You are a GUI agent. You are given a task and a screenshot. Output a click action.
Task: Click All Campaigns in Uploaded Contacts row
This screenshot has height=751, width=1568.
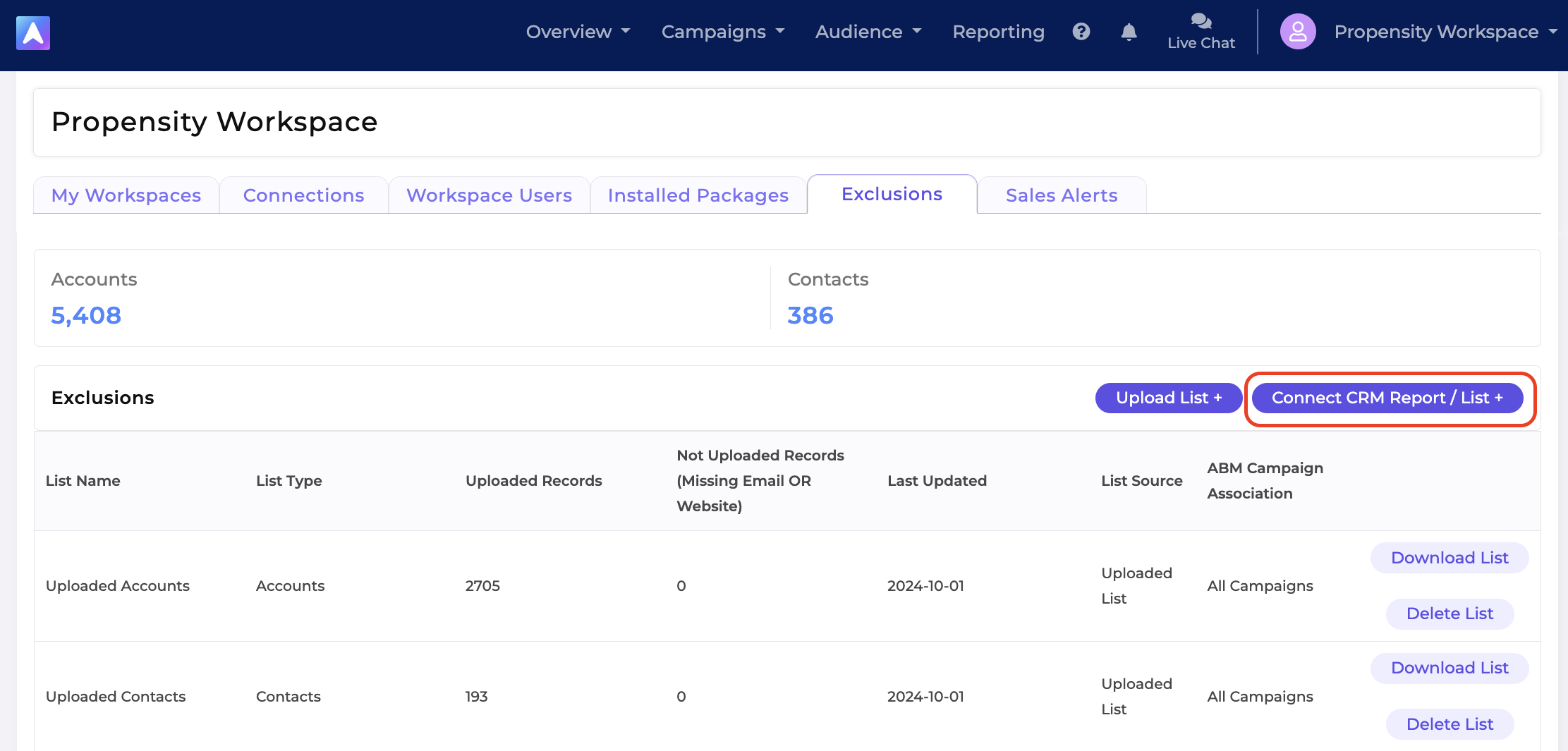tap(1260, 697)
